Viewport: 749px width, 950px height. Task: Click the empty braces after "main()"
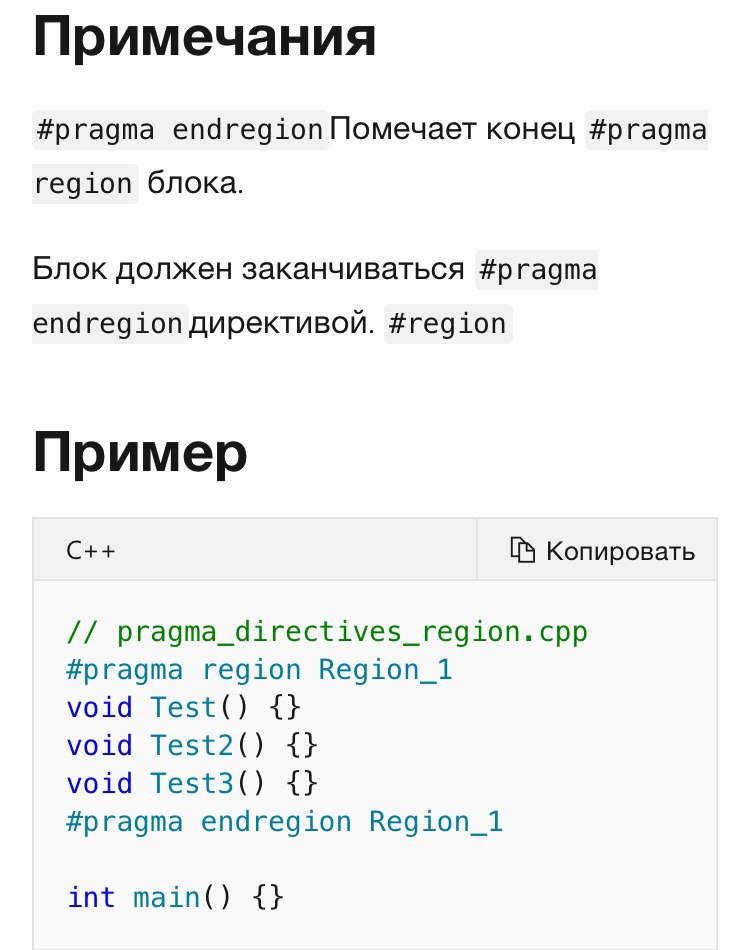tap(268, 897)
